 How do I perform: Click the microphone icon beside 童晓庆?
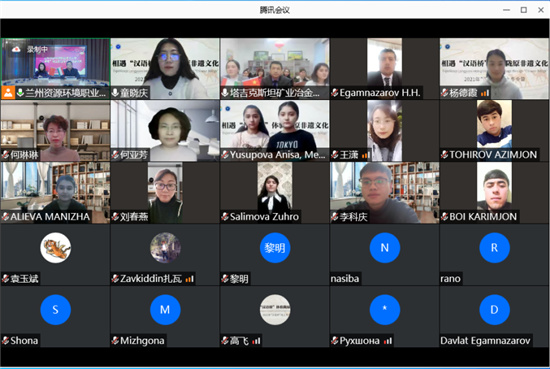115,93
